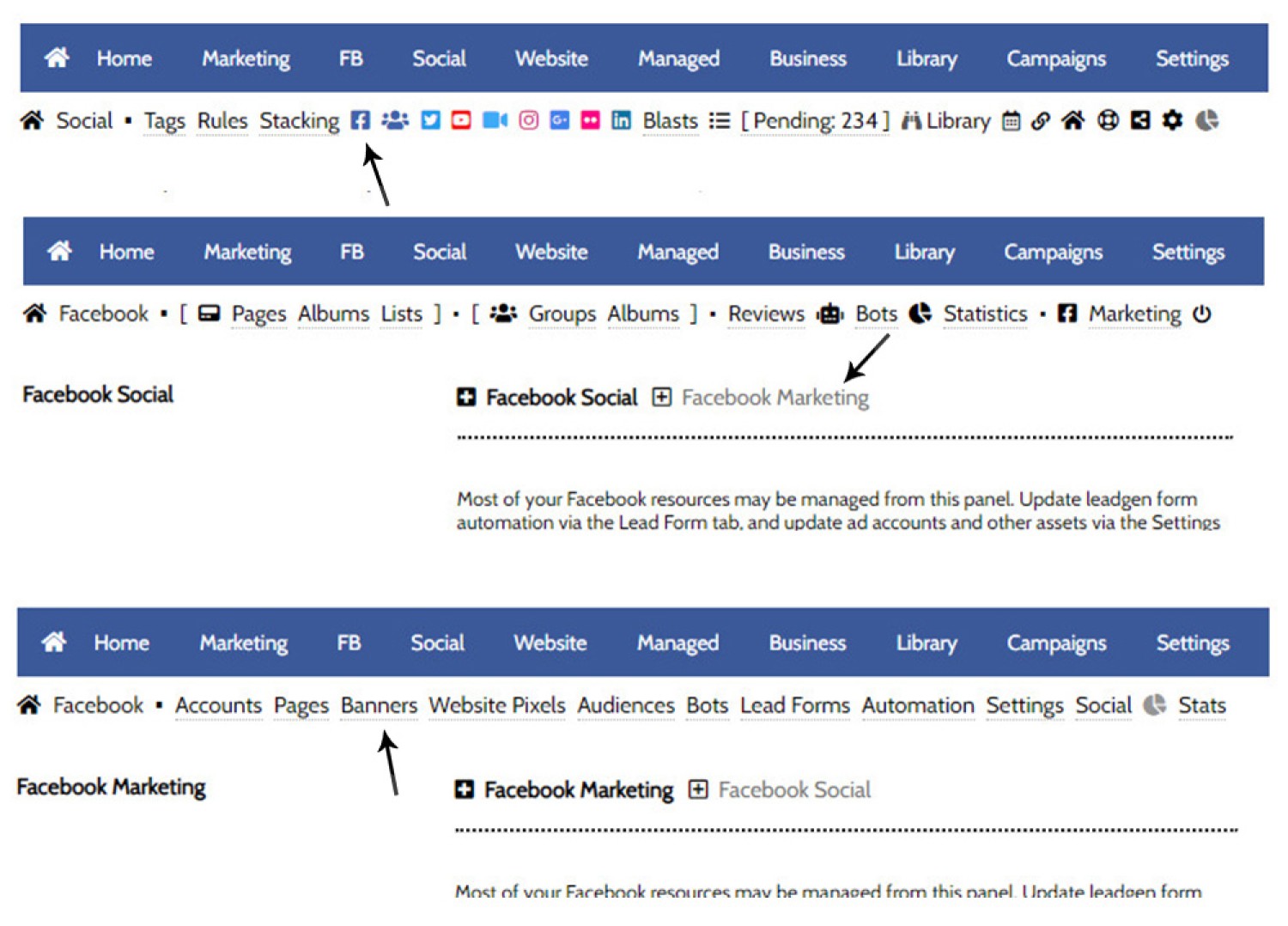Open the calendar icon beside Library

[x=1012, y=121]
